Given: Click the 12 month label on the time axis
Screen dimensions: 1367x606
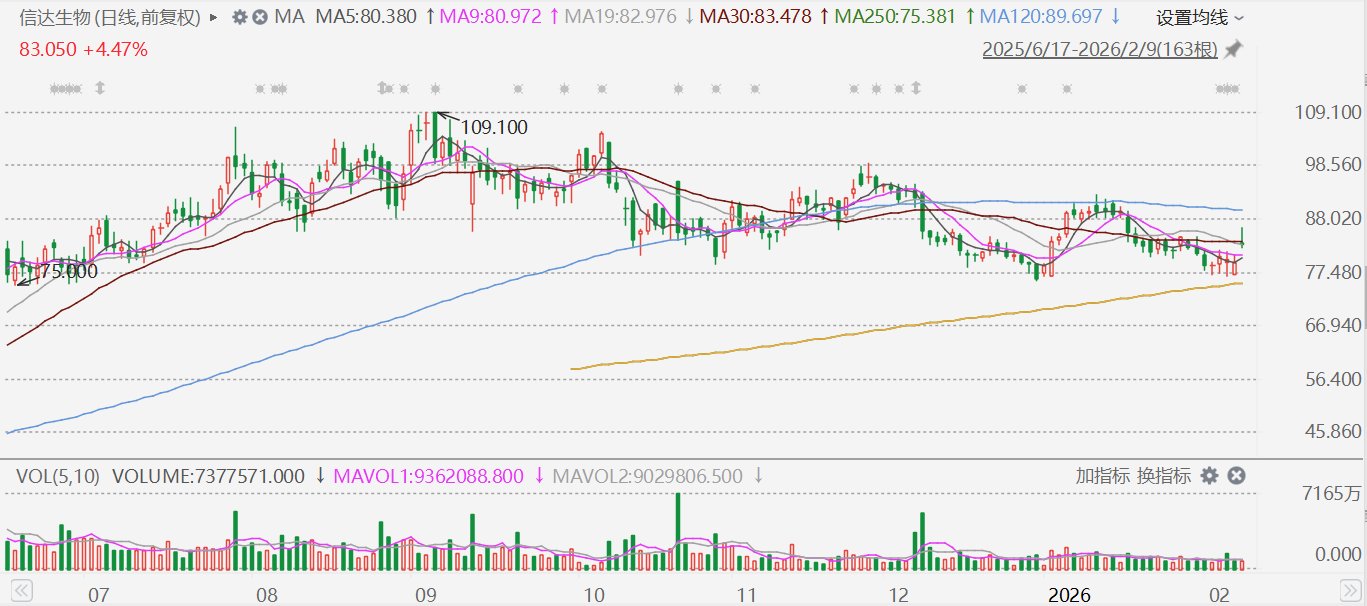Looking at the screenshot, I should [901, 597].
